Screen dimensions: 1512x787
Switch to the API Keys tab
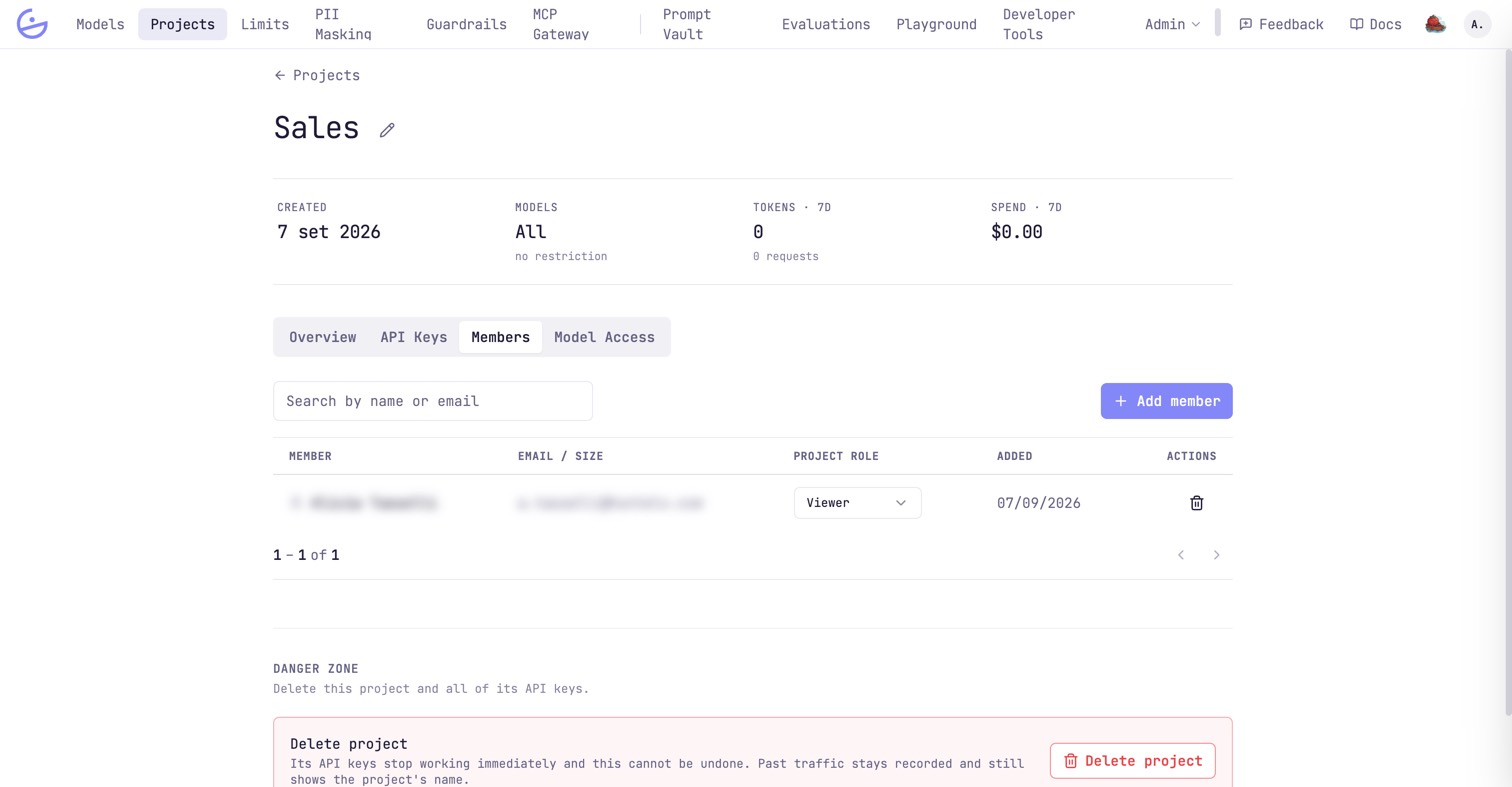[413, 337]
